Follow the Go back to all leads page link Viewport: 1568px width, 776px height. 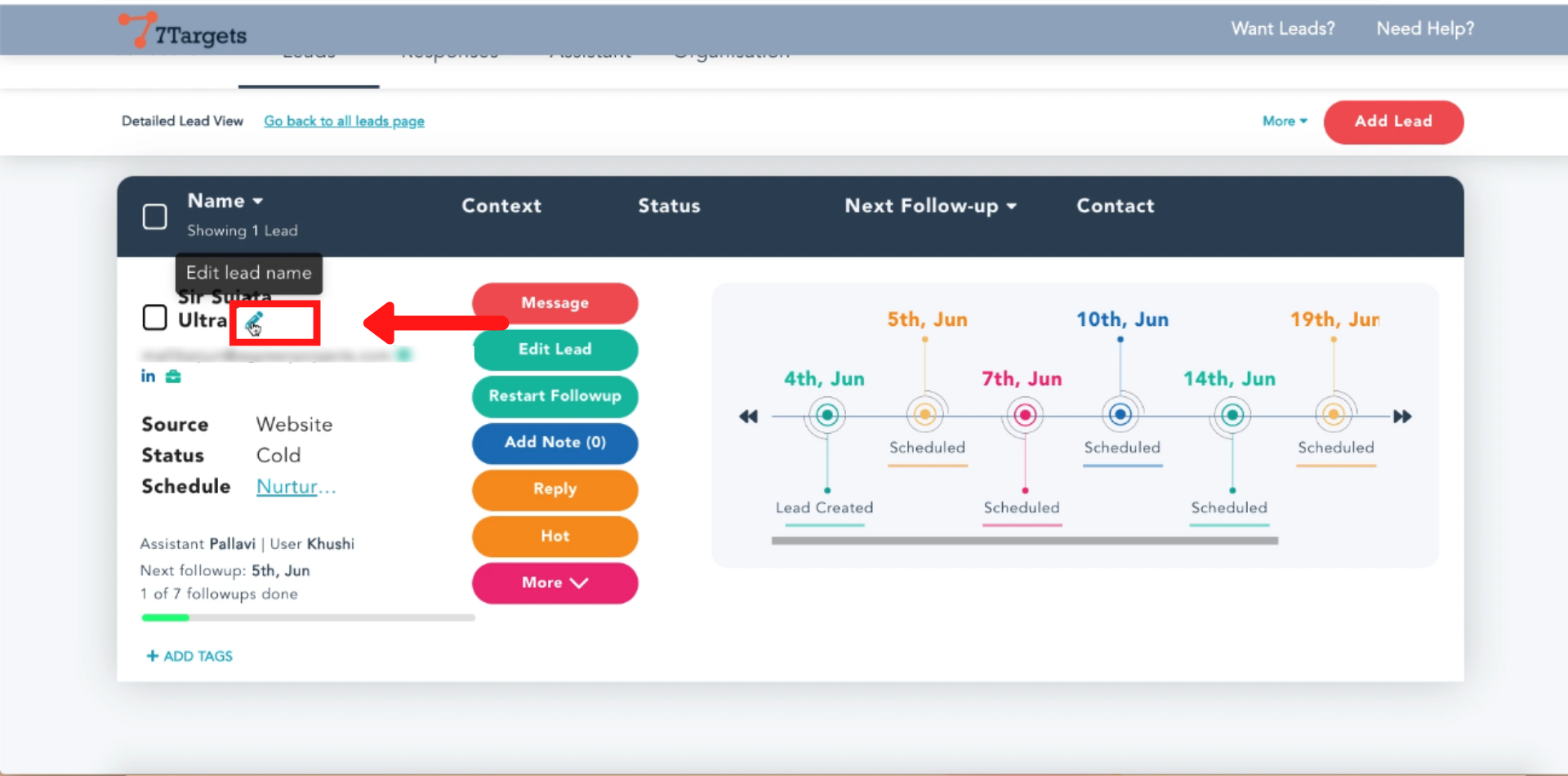click(344, 121)
